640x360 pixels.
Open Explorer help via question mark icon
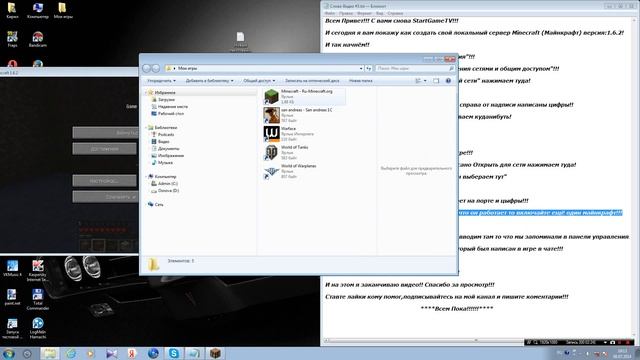(x=448, y=81)
